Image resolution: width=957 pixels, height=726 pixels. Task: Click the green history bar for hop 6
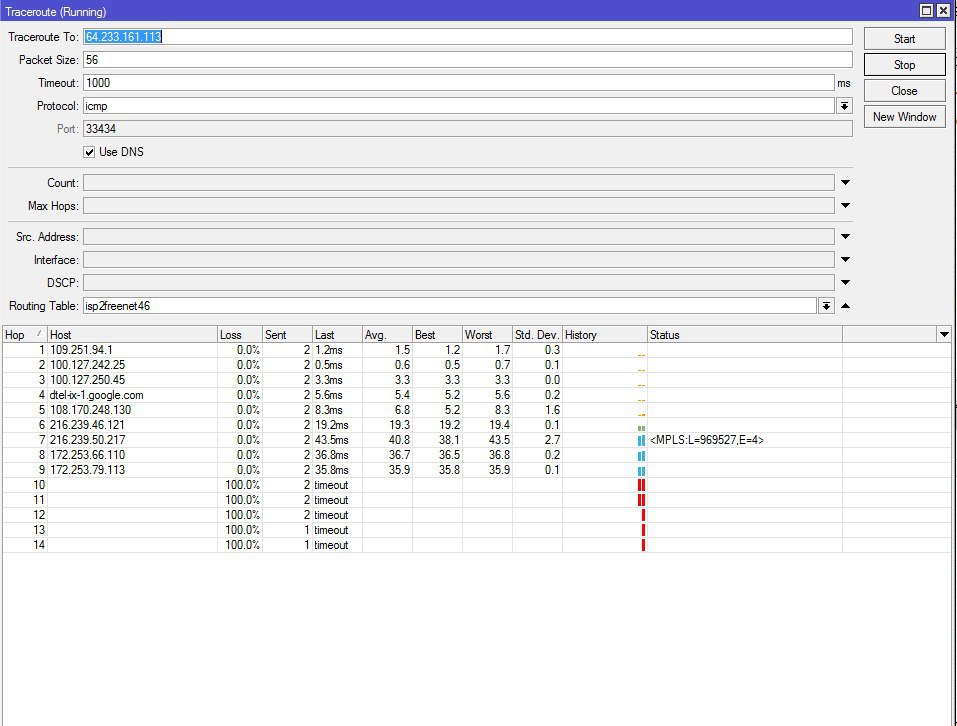point(641,428)
